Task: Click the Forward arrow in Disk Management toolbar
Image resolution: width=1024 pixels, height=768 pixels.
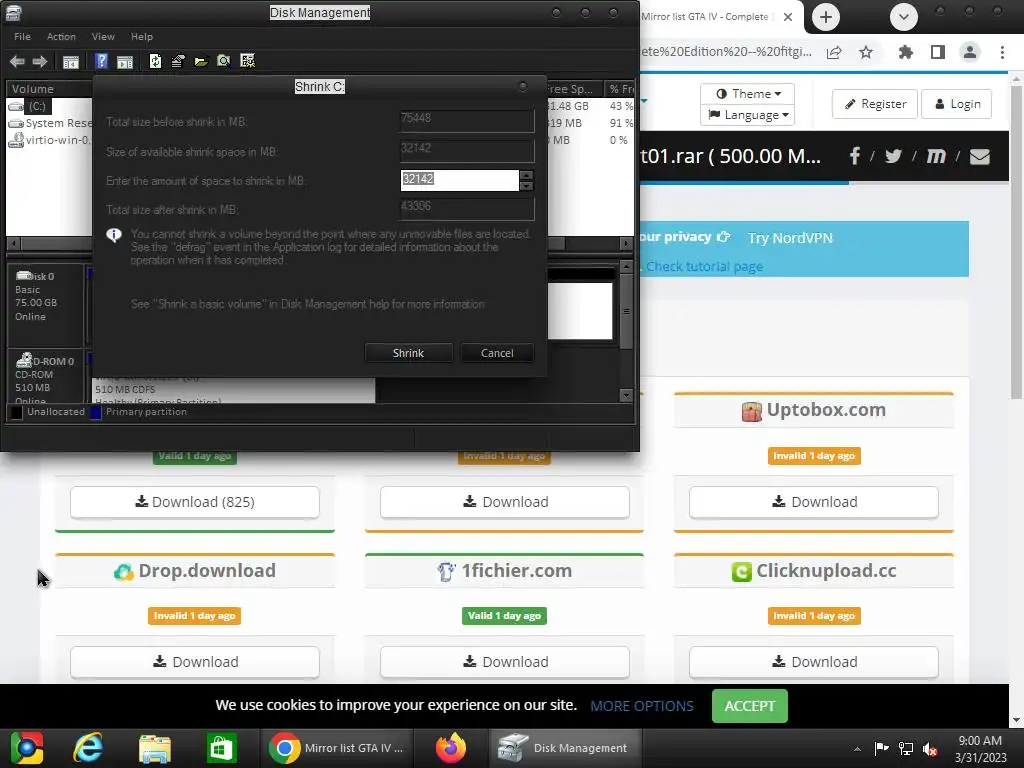Action: click(40, 61)
